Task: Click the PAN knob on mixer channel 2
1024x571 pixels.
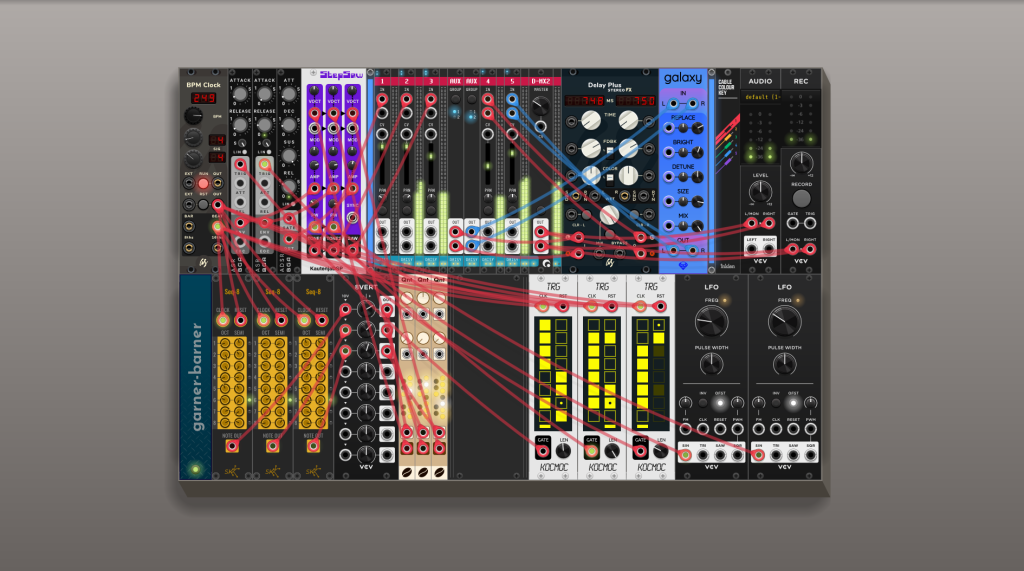Action: click(406, 198)
